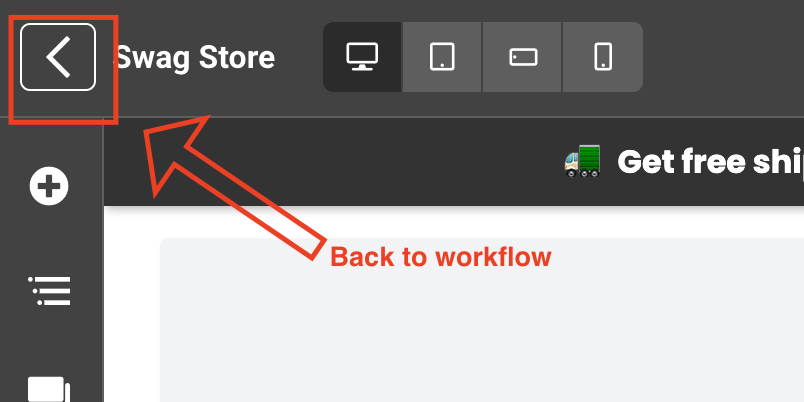Switch to desktop monitor preview

pyautogui.click(x=362, y=57)
